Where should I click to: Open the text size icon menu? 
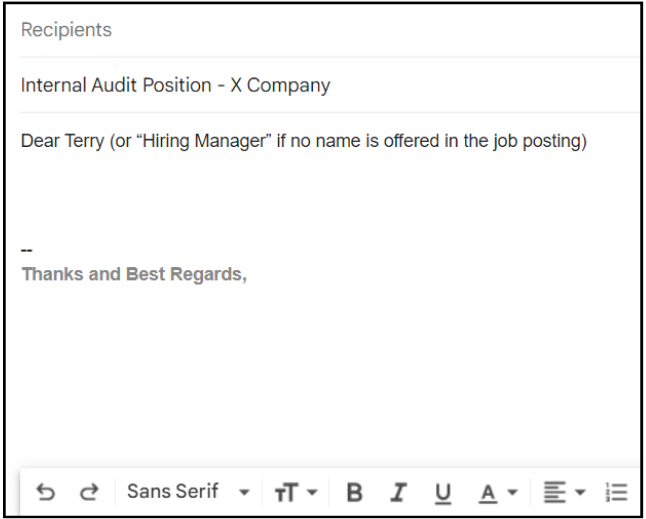[x=286, y=492]
